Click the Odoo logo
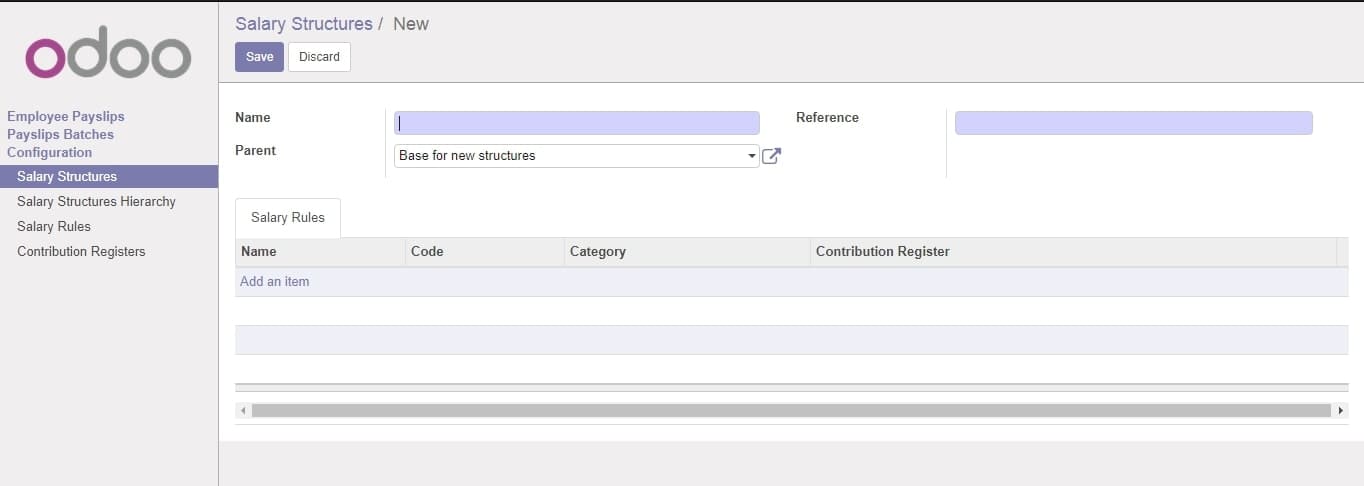The image size is (1364, 486). [108, 58]
